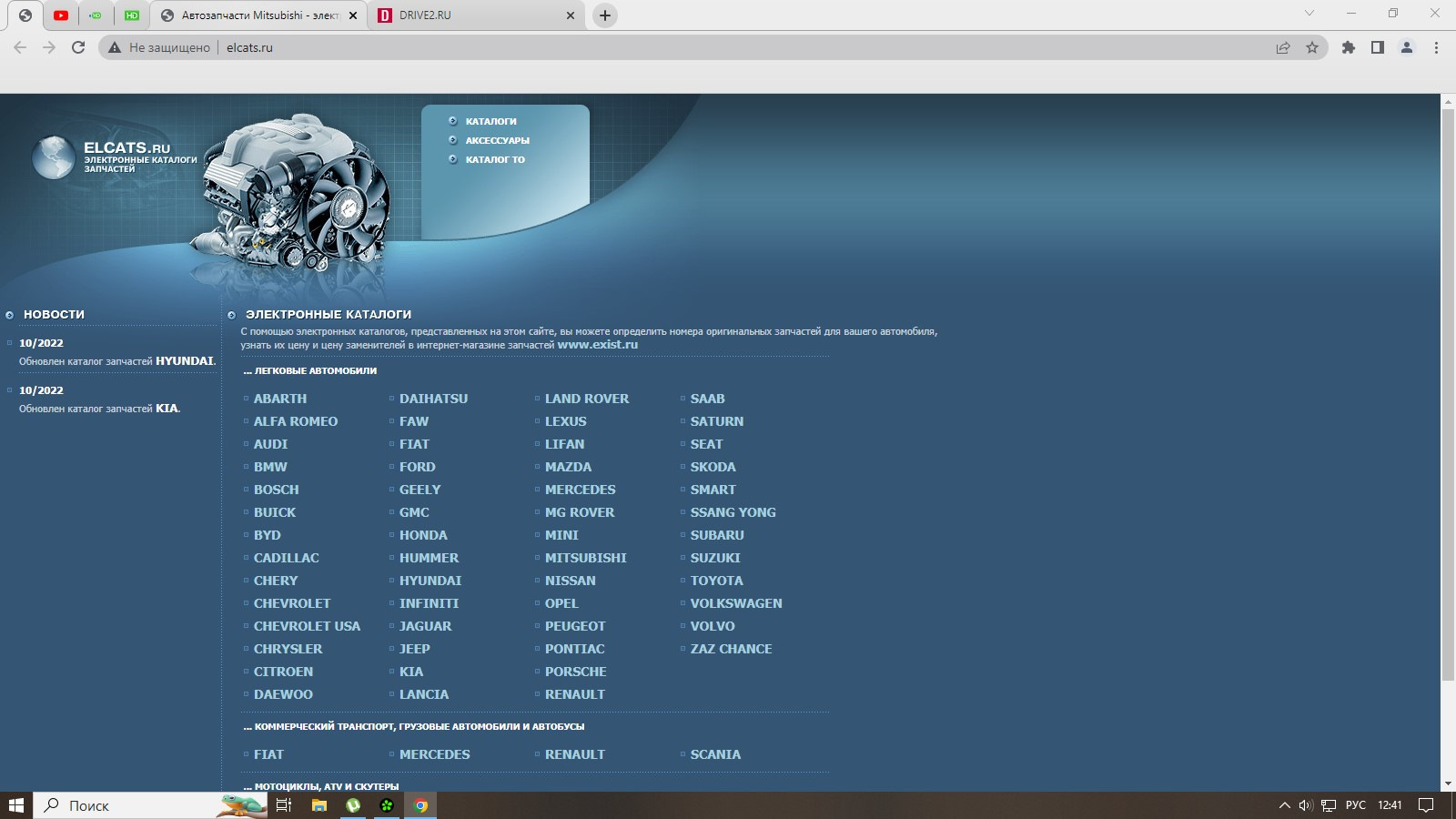Open the MITSUBISHI catalog
Screen dimensions: 1456x819
coord(586,558)
